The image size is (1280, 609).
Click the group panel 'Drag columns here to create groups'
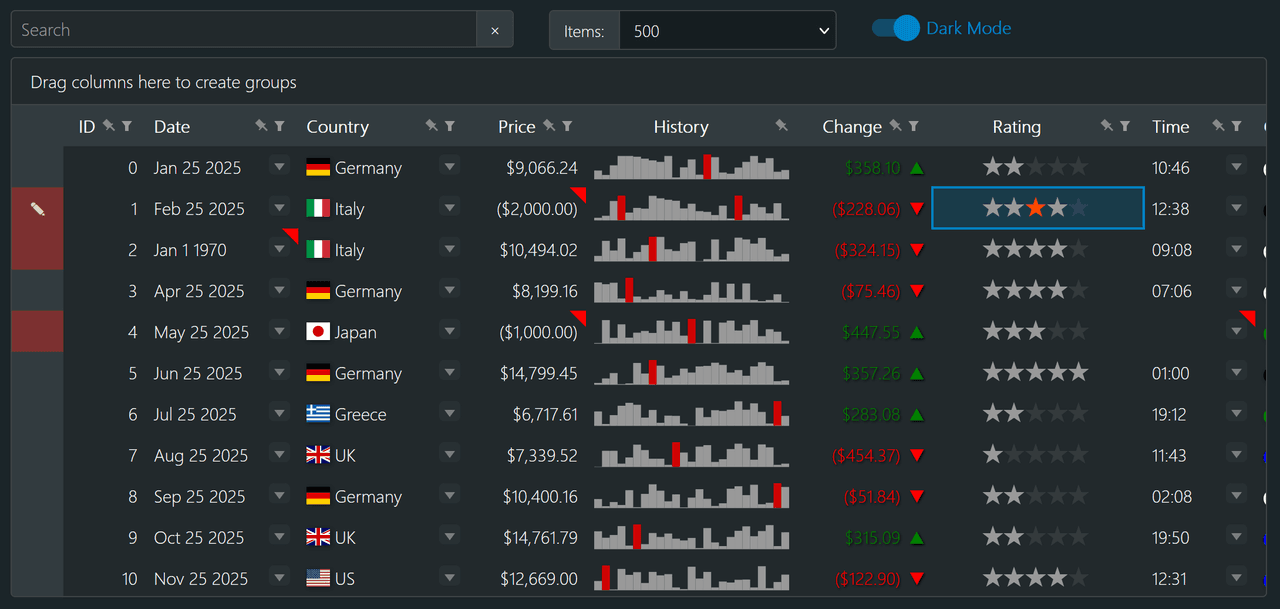pos(639,82)
